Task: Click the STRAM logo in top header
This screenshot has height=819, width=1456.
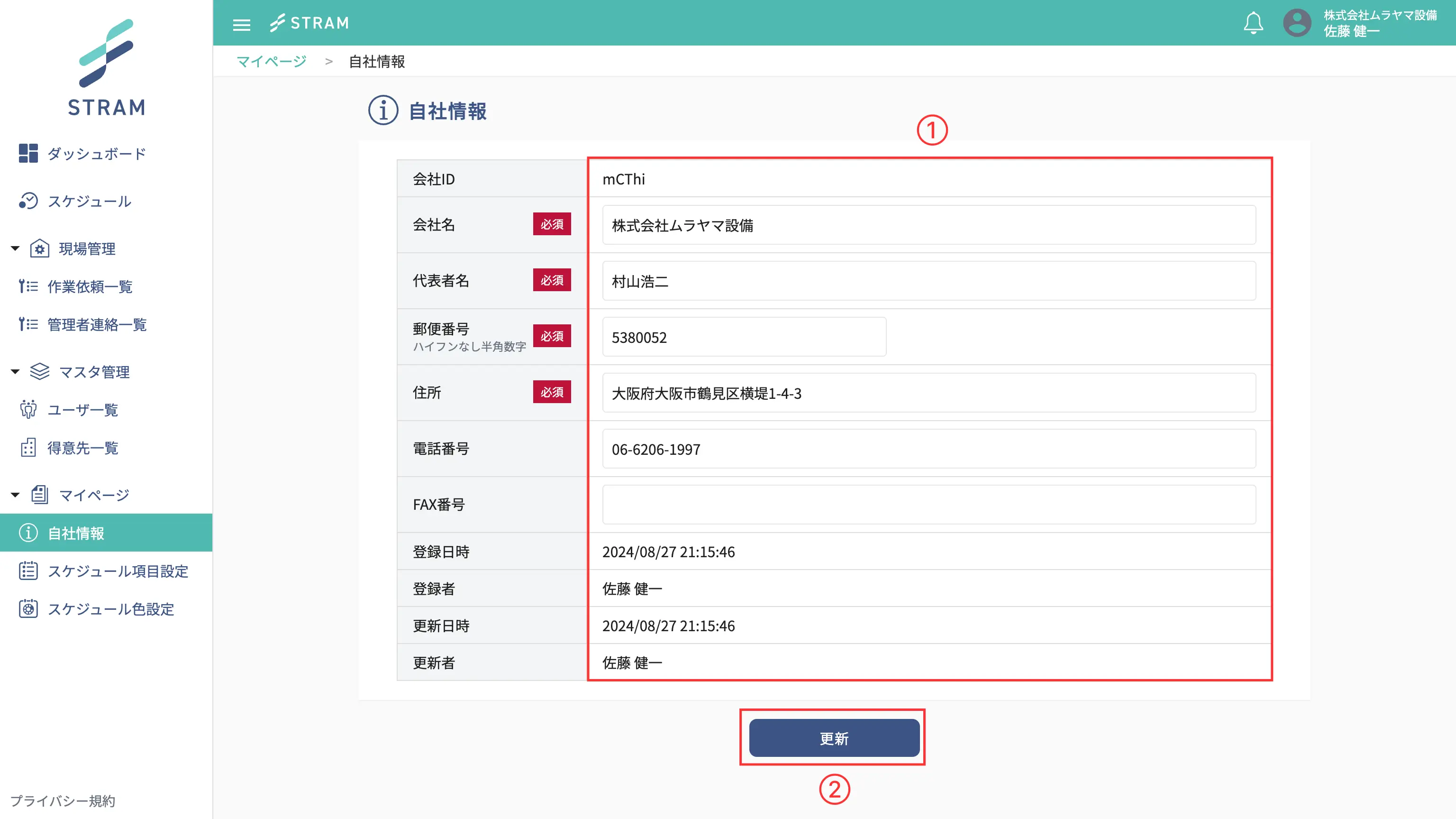Action: click(309, 23)
